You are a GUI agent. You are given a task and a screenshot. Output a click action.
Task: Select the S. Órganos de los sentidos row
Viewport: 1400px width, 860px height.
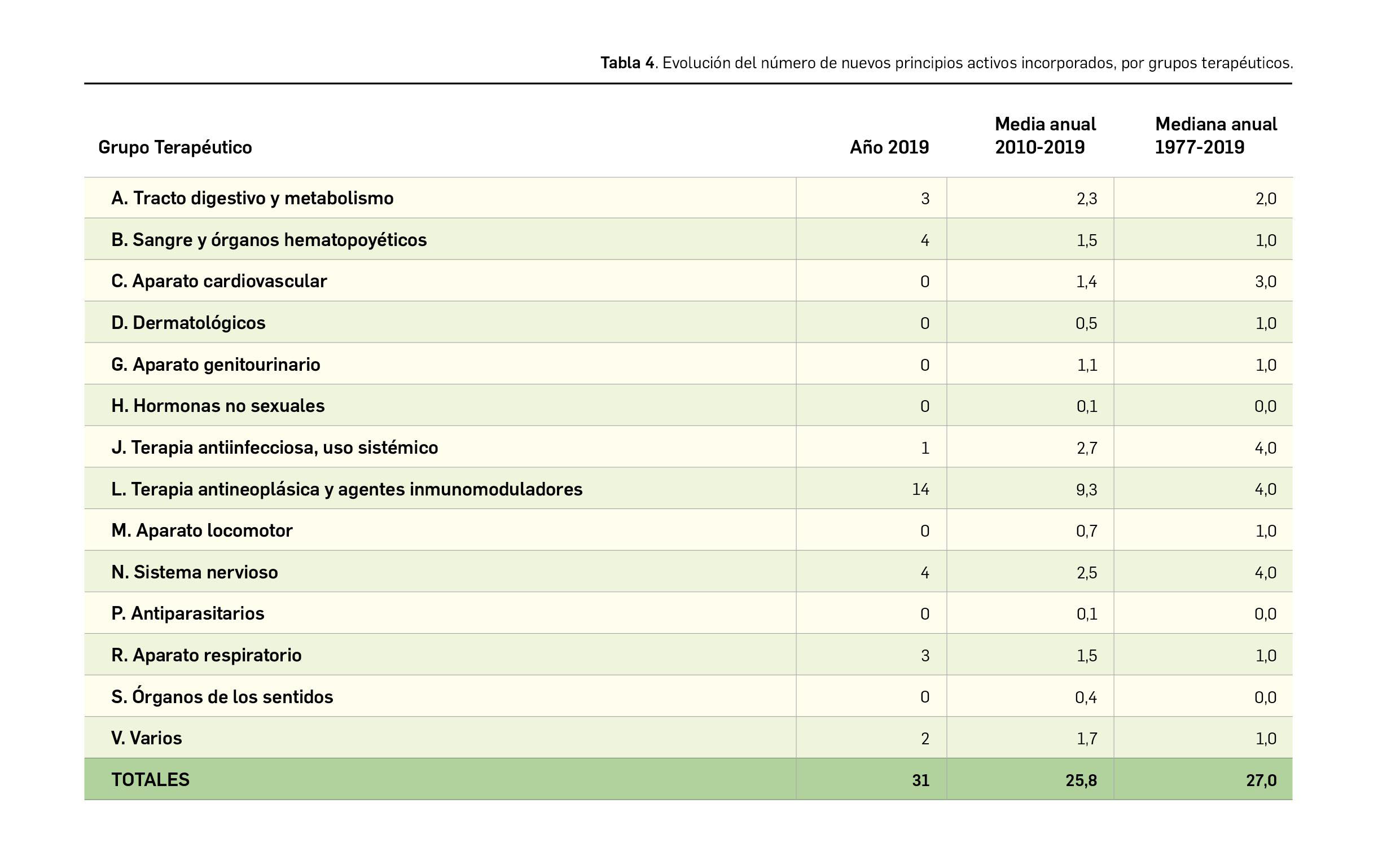pyautogui.click(x=222, y=697)
